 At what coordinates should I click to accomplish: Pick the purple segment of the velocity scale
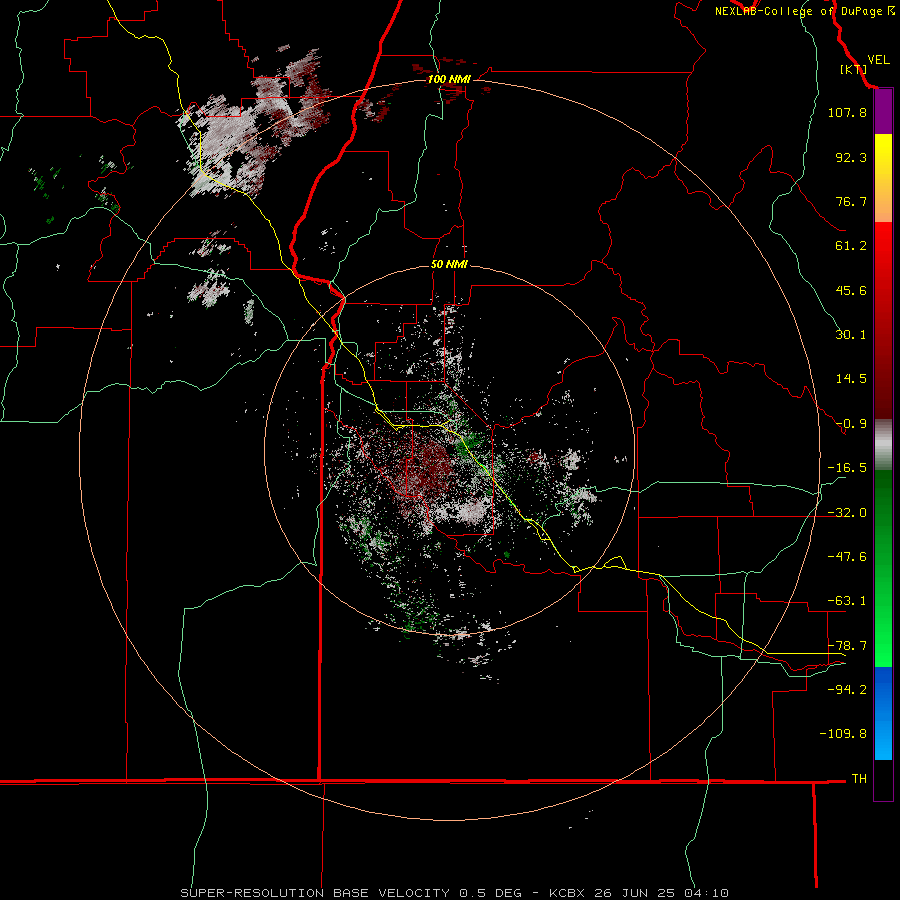tap(883, 112)
